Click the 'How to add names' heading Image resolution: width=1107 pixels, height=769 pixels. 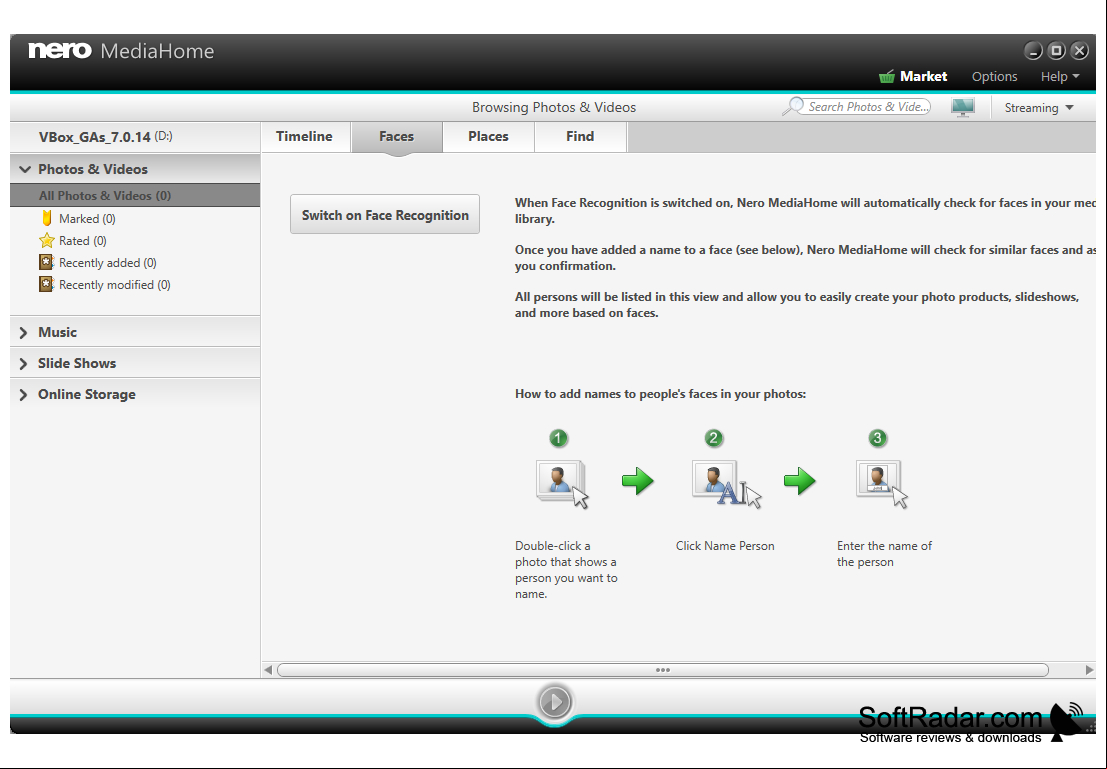point(660,394)
